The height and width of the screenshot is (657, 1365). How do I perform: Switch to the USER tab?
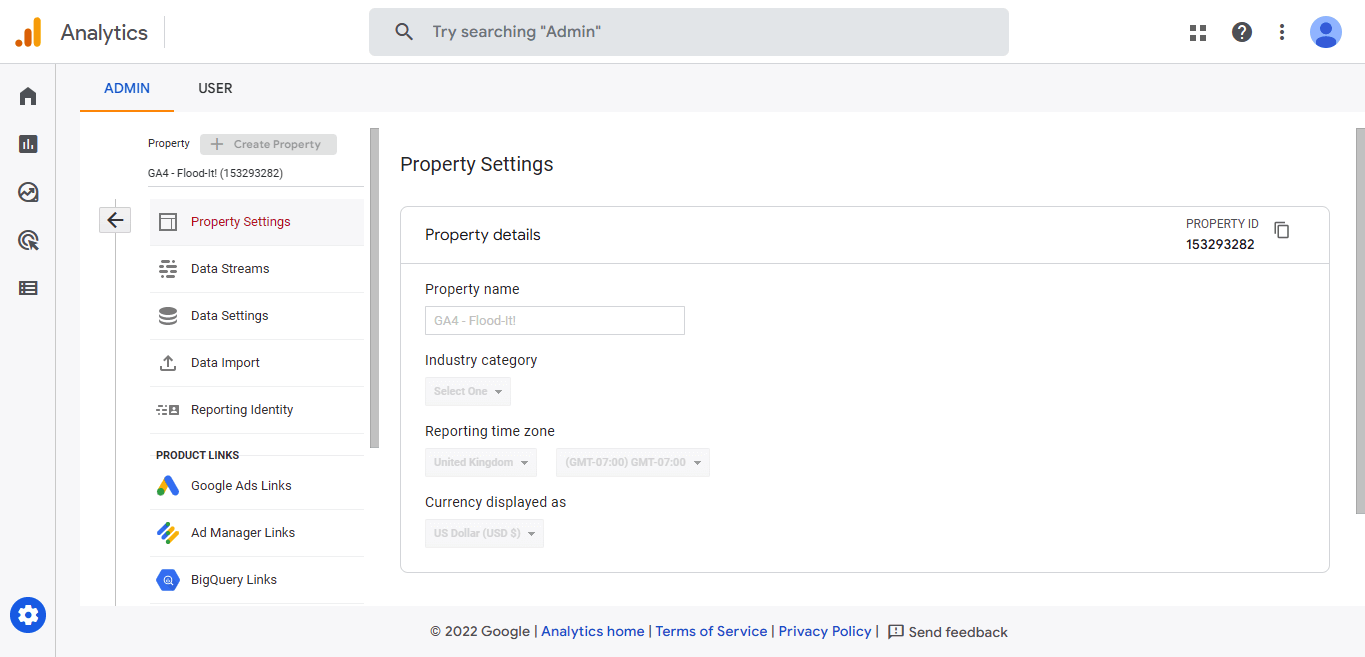[215, 88]
